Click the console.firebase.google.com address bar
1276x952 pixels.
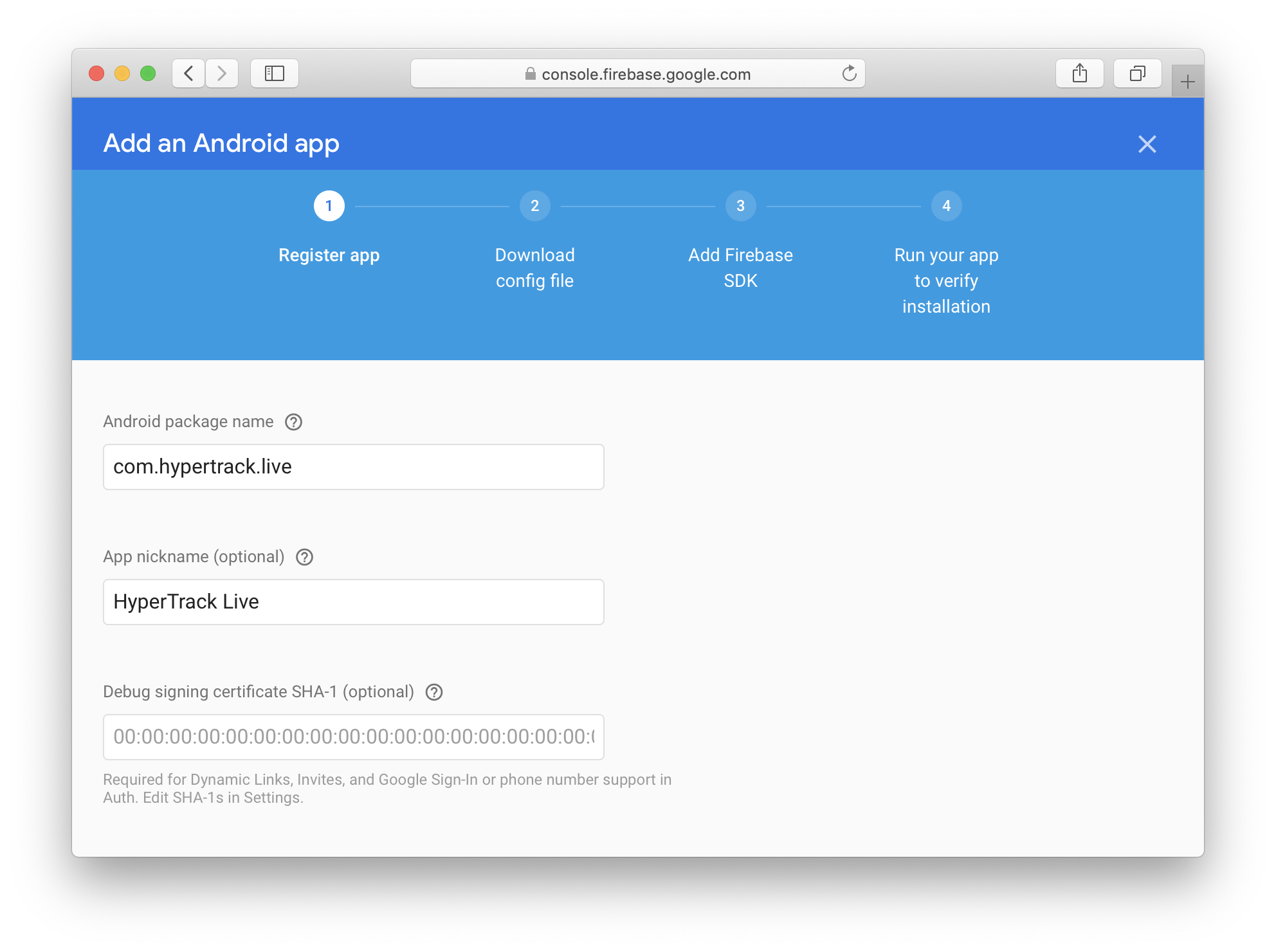pos(646,74)
